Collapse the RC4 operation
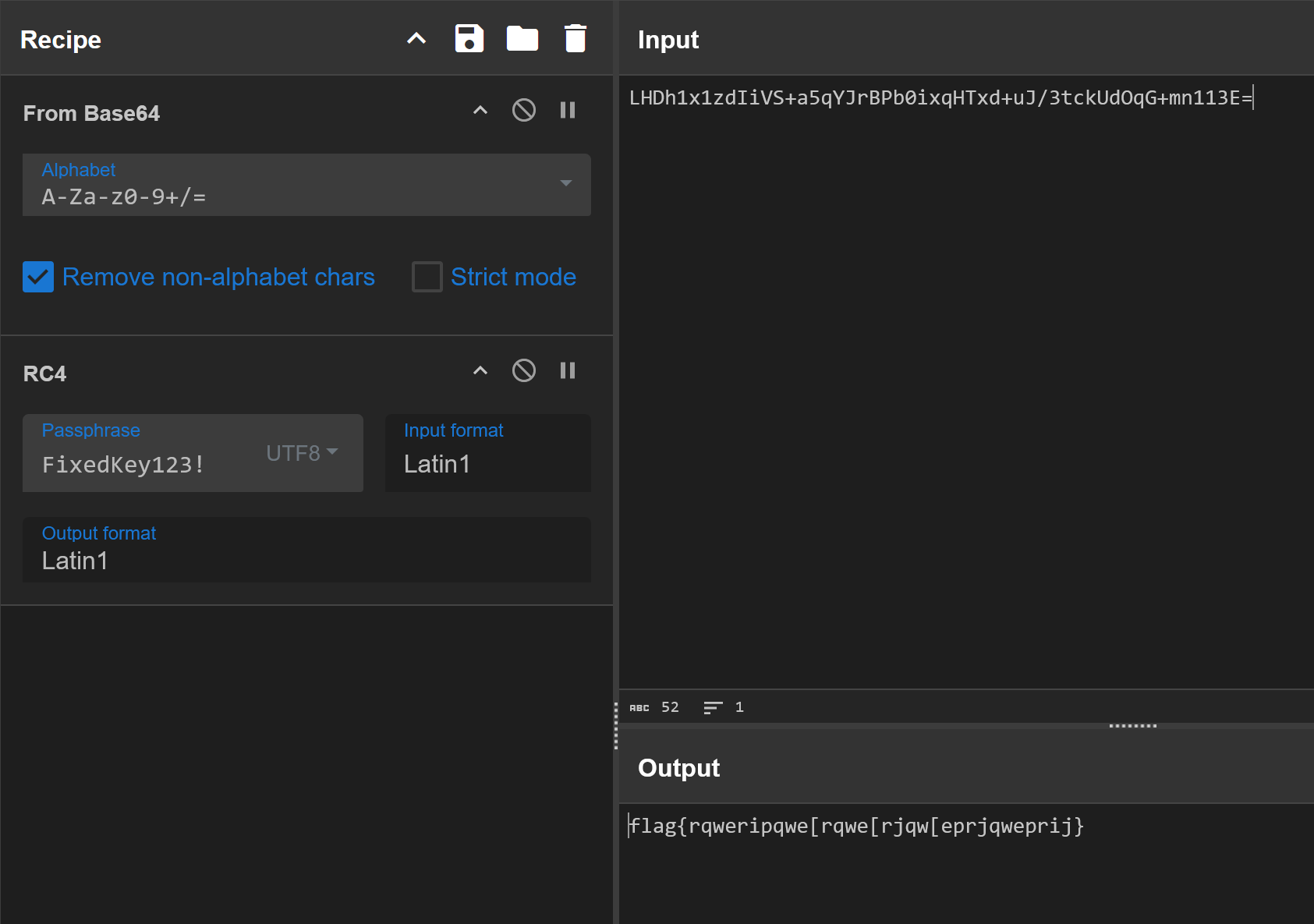 [x=480, y=370]
